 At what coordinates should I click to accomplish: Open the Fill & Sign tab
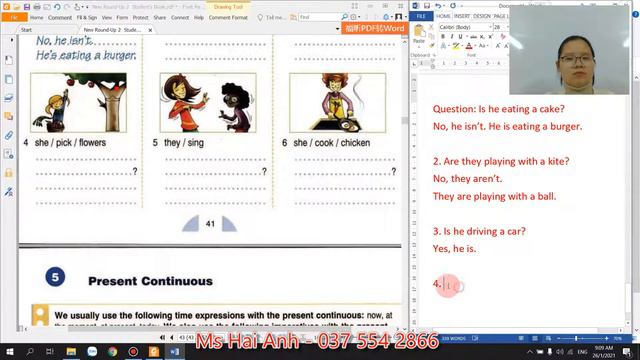point(87,18)
